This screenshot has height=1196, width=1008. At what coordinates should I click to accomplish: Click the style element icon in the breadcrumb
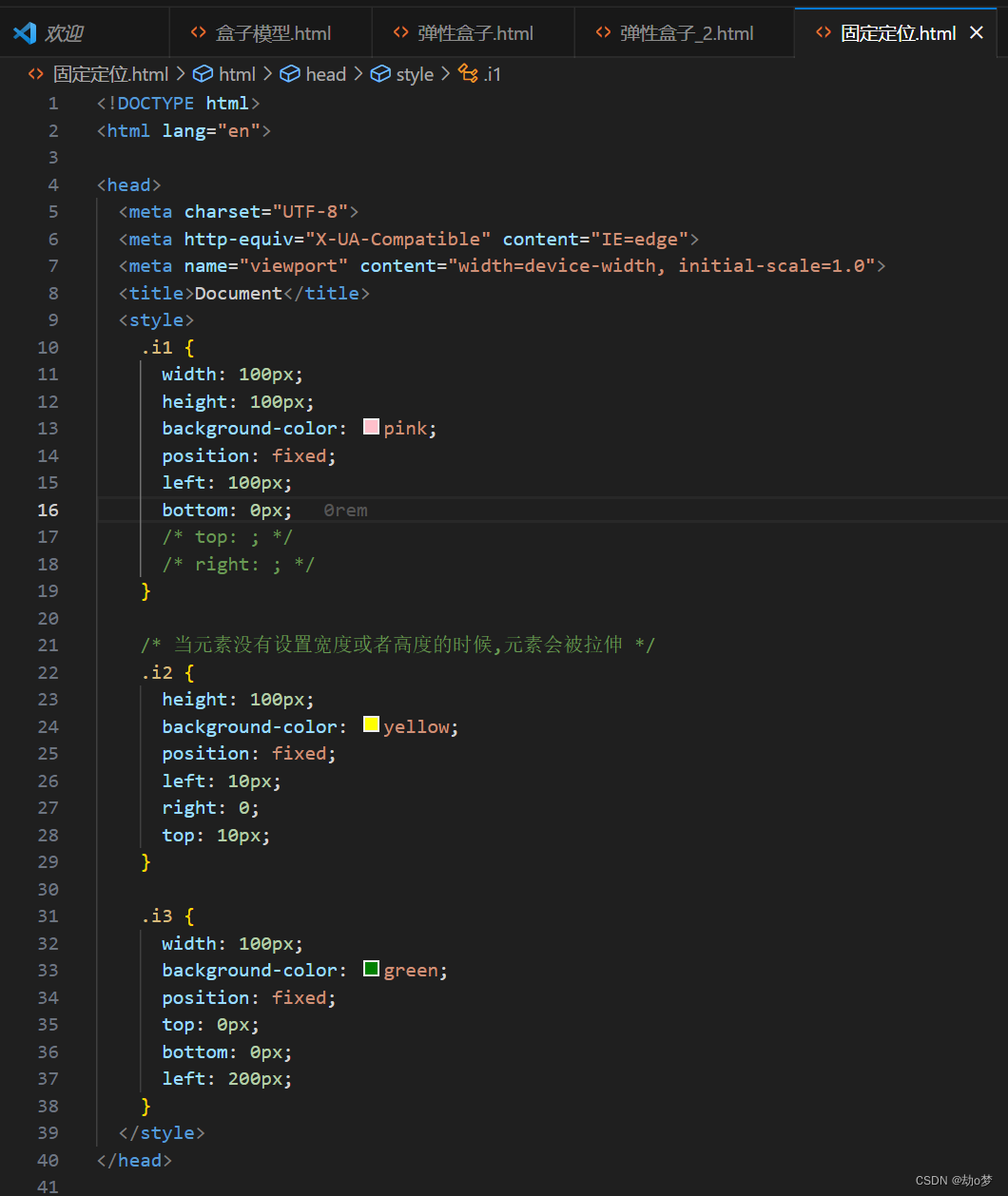click(380, 73)
